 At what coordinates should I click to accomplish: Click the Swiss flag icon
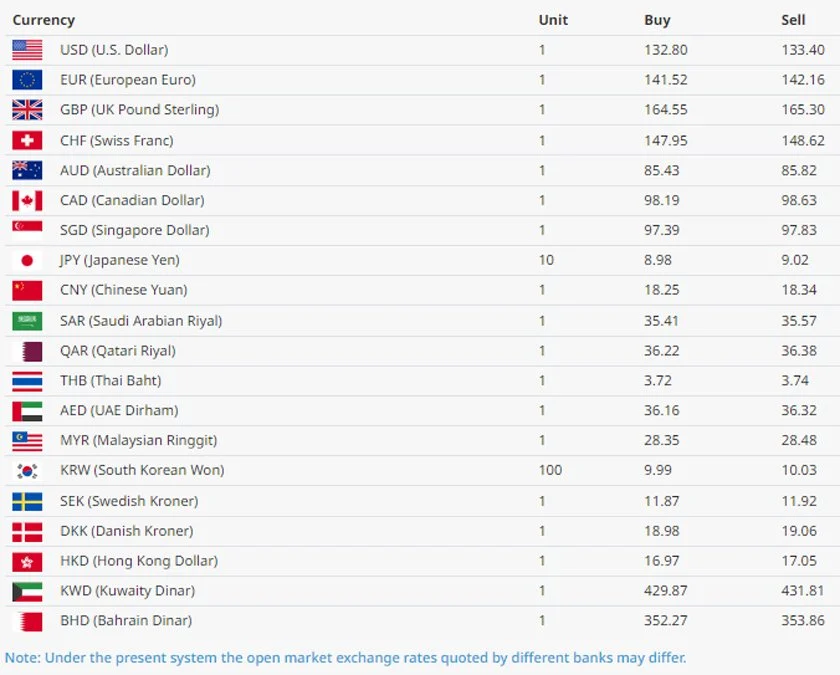click(27, 141)
